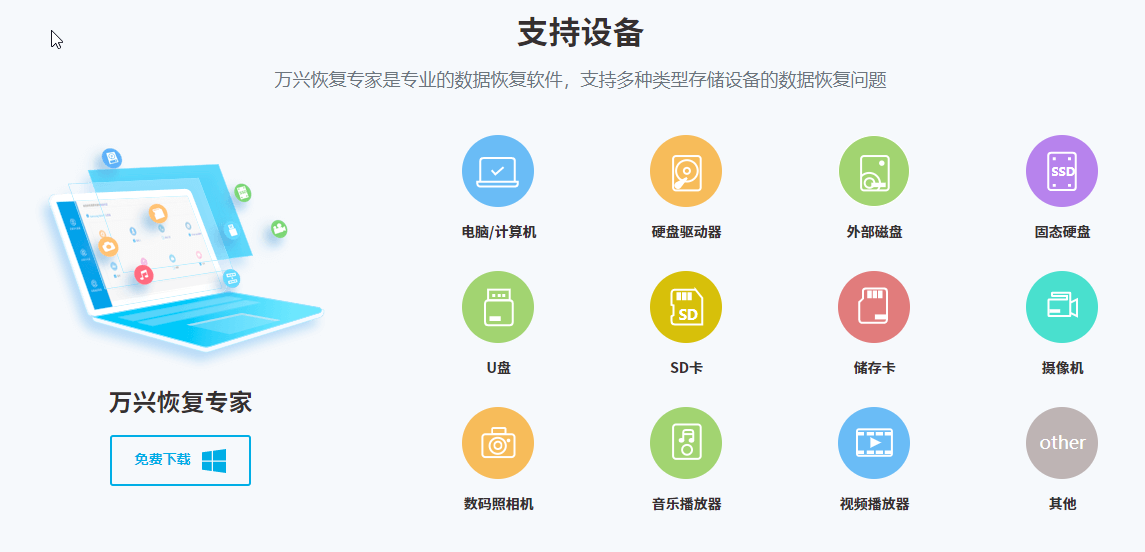Viewport: 1145px width, 552px height.
Task: Click the computer laptop icon
Action: tap(498, 171)
